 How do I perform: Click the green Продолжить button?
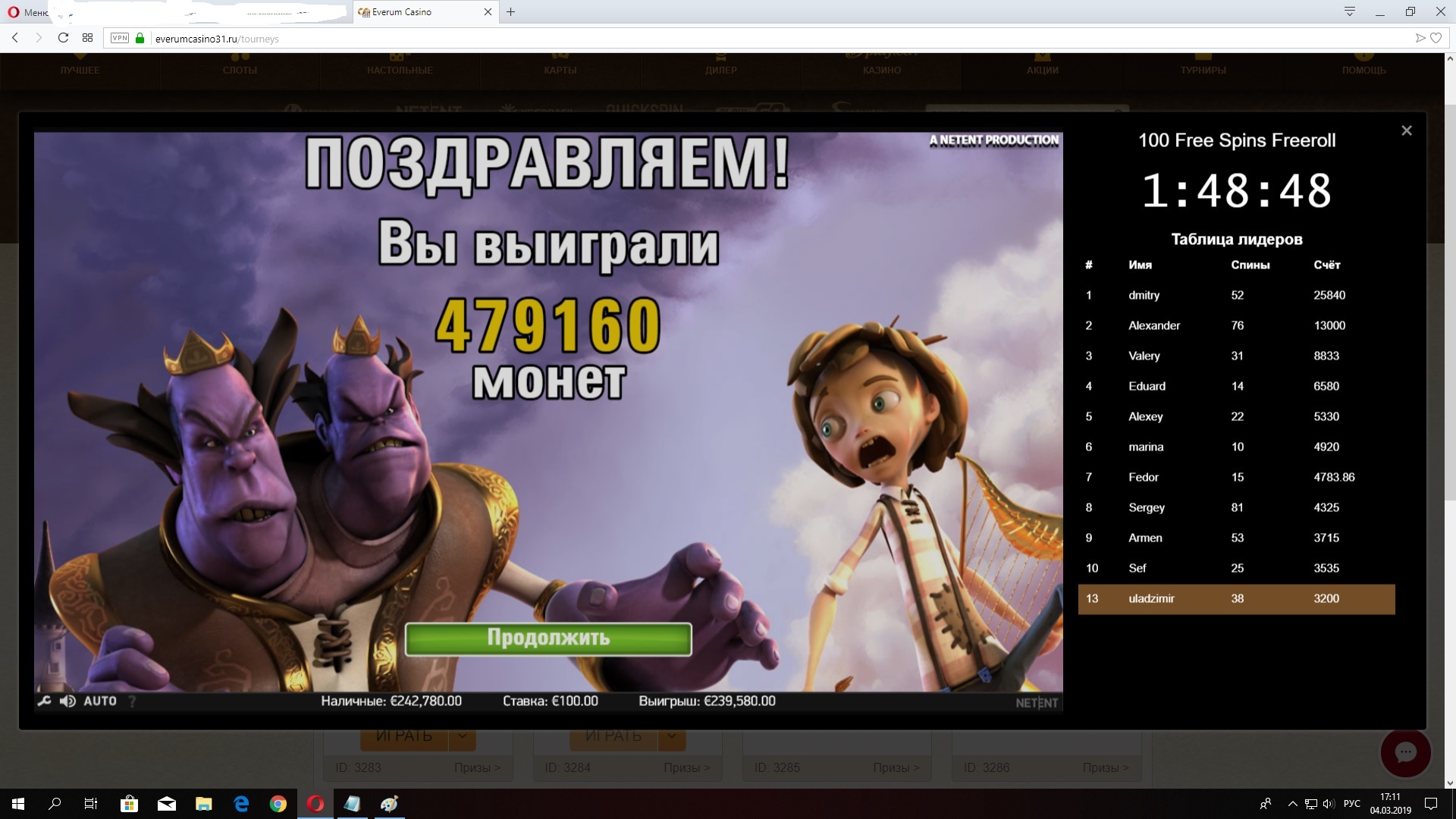[x=548, y=639]
